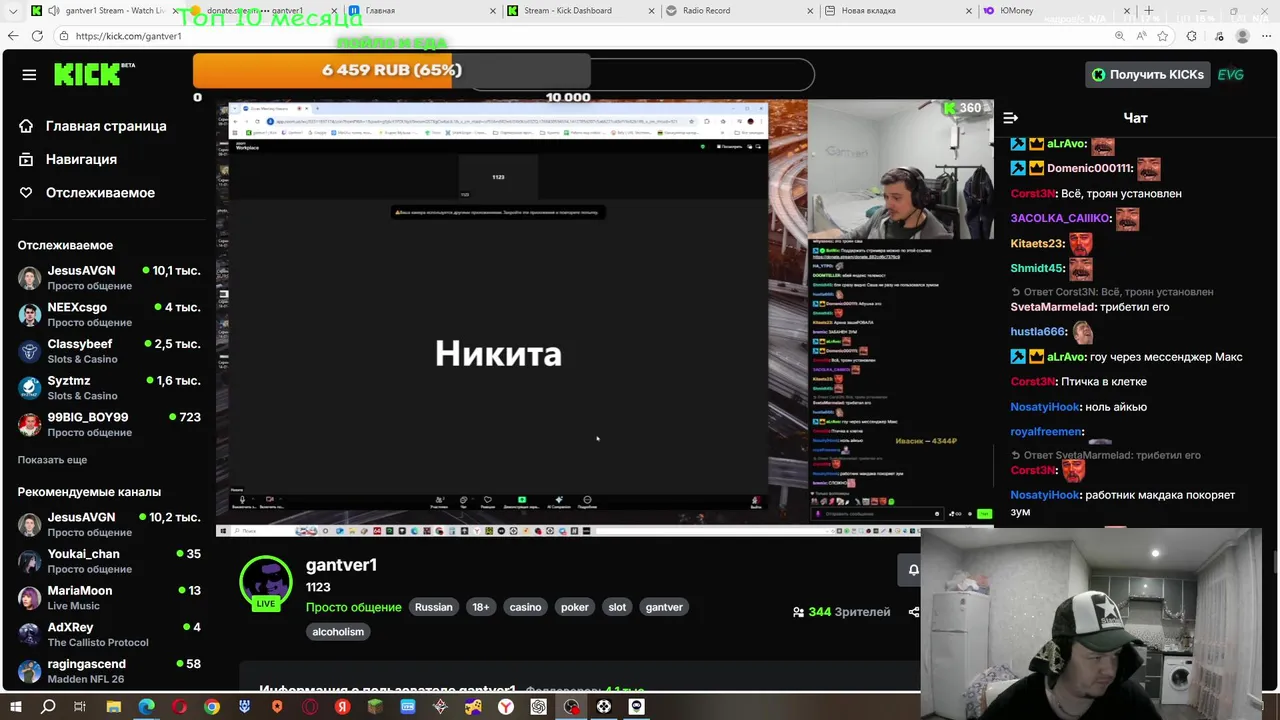Click Kitaets23 username in chat
Screen dimensions: 1280x720
point(1037,244)
